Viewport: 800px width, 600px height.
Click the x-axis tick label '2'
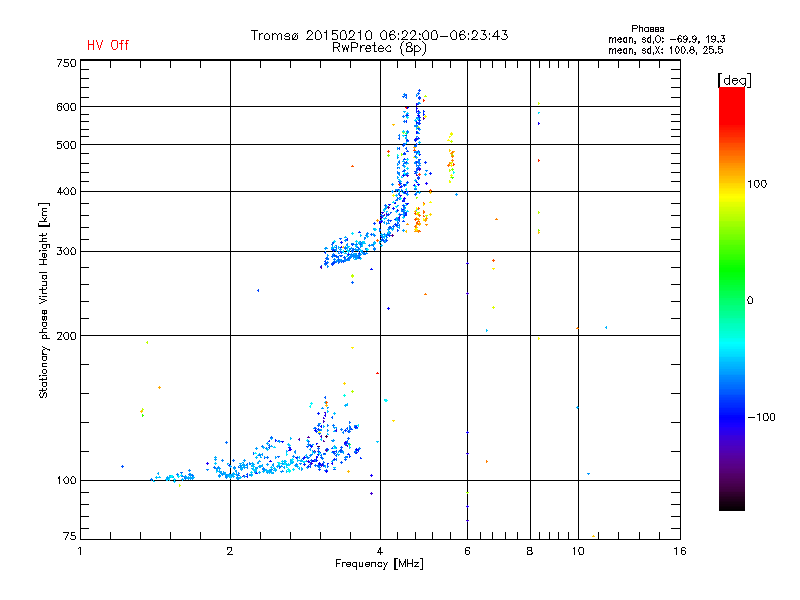coord(230,551)
